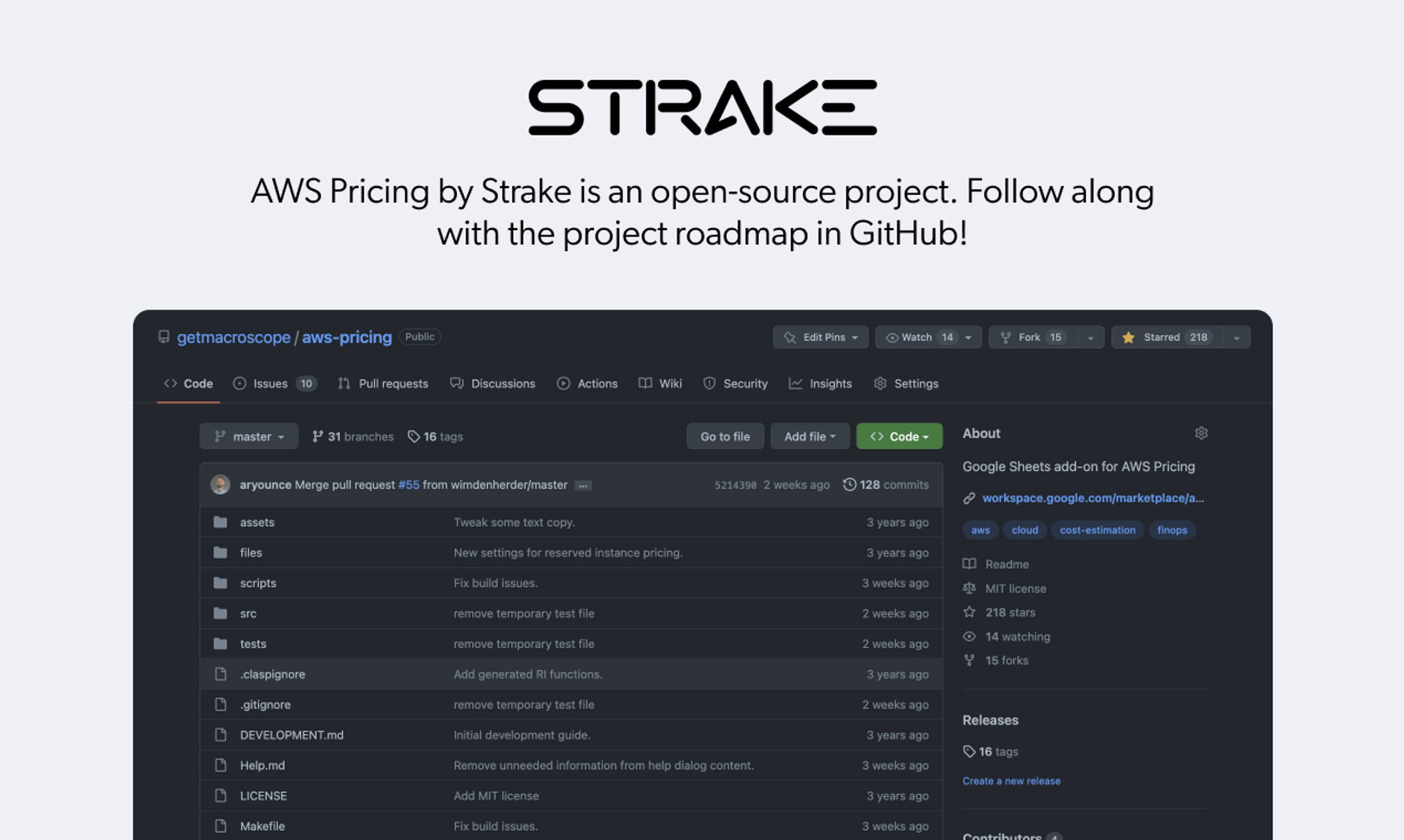Viewport: 1404px width, 840px height.
Task: Switch to the Code tab
Action: click(188, 384)
